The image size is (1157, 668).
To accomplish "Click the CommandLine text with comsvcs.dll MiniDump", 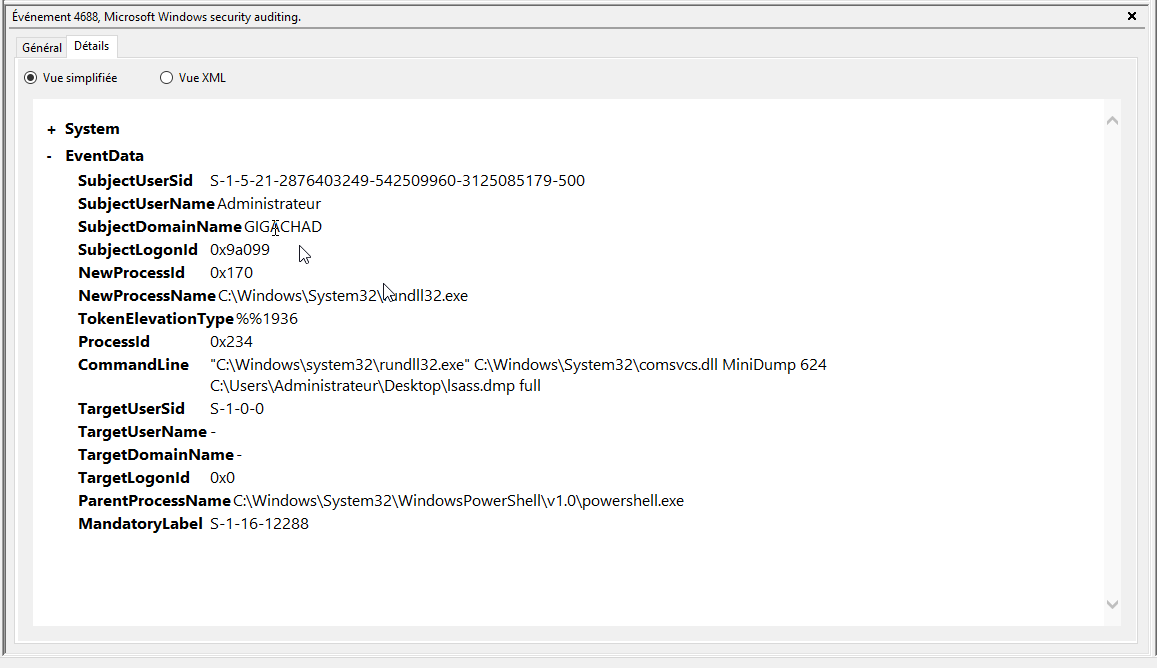I will (x=518, y=365).
